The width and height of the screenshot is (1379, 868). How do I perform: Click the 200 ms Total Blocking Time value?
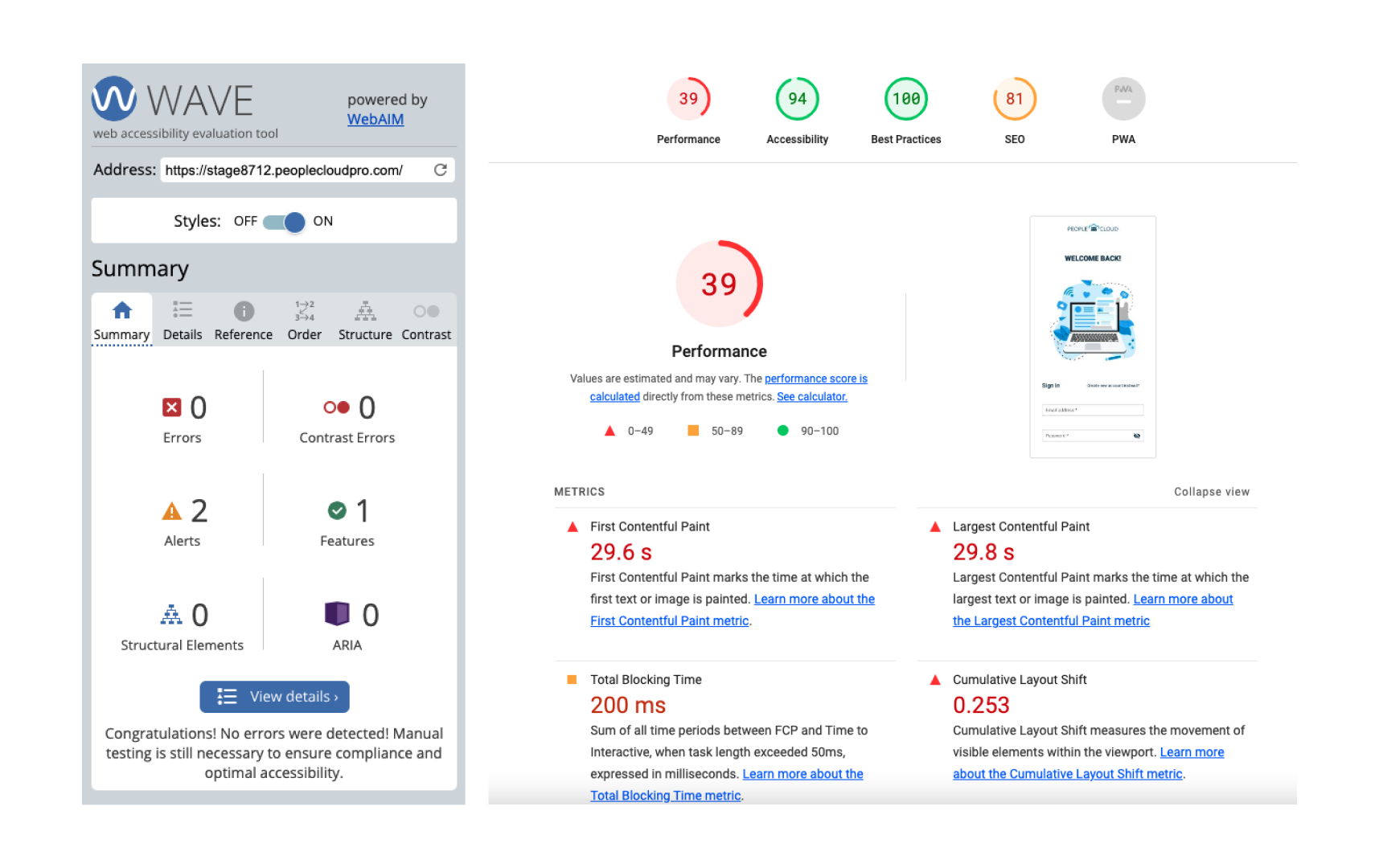pos(628,705)
